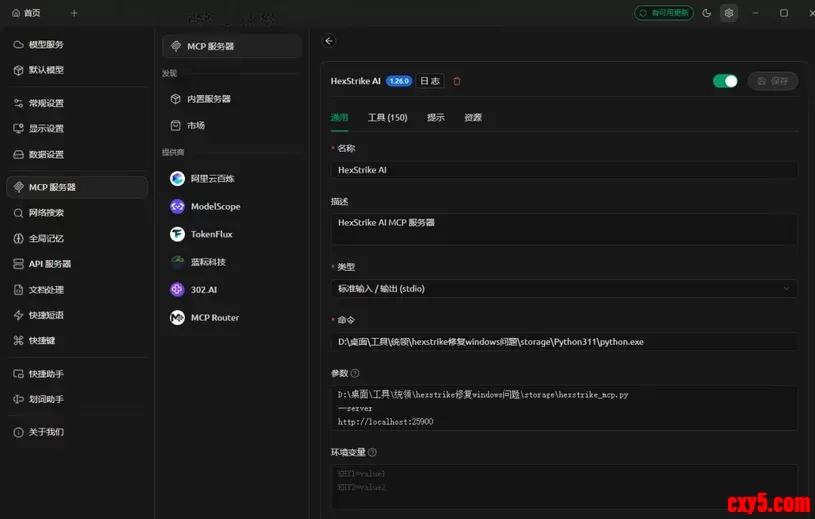815x519 pixels.
Task: Show help for 环境变量 field
Action: tap(372, 453)
